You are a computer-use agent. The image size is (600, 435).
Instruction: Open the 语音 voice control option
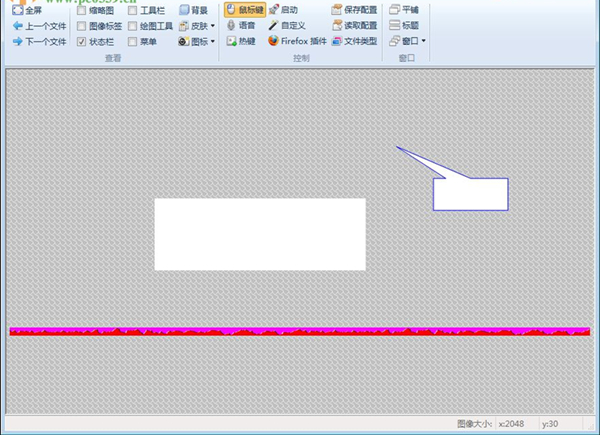(x=240, y=26)
